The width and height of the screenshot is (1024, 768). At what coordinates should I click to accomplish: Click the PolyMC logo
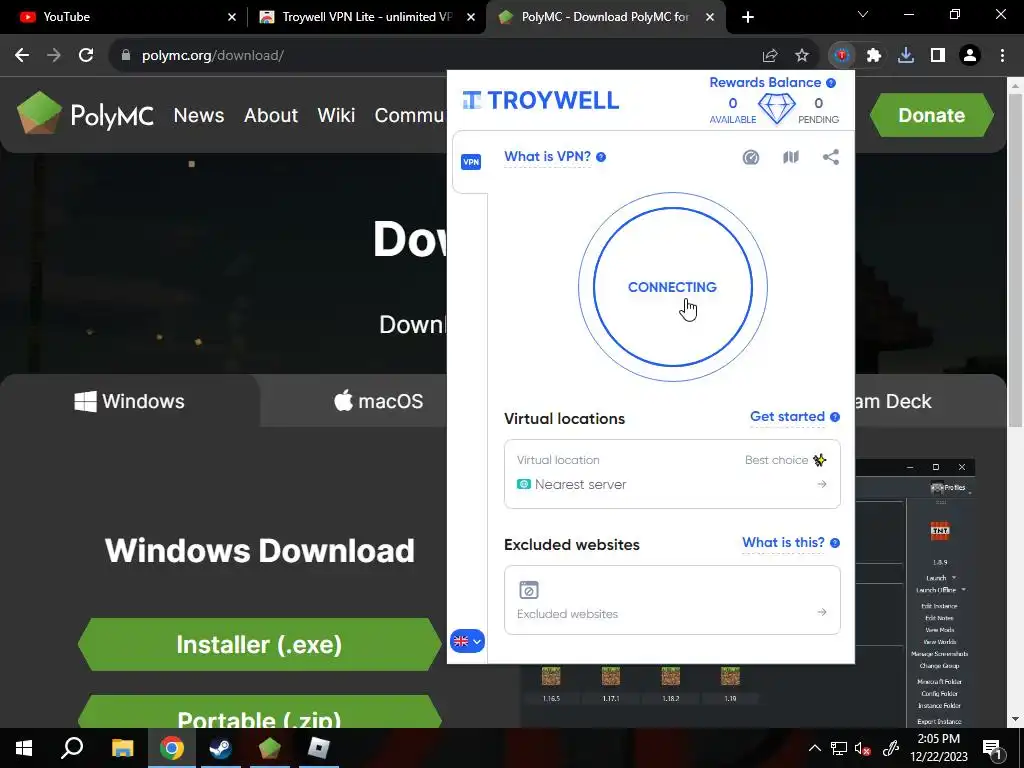click(85, 114)
